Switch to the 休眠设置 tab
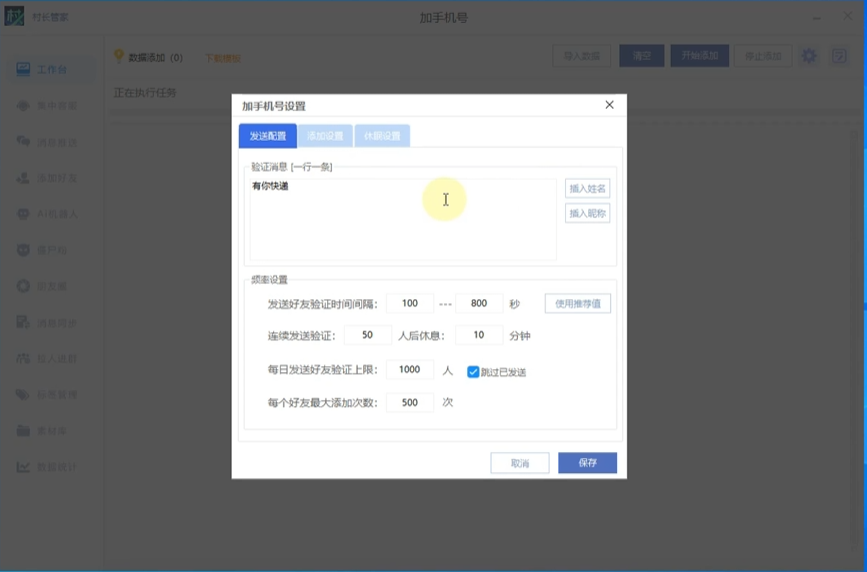The image size is (867, 572). click(382, 136)
